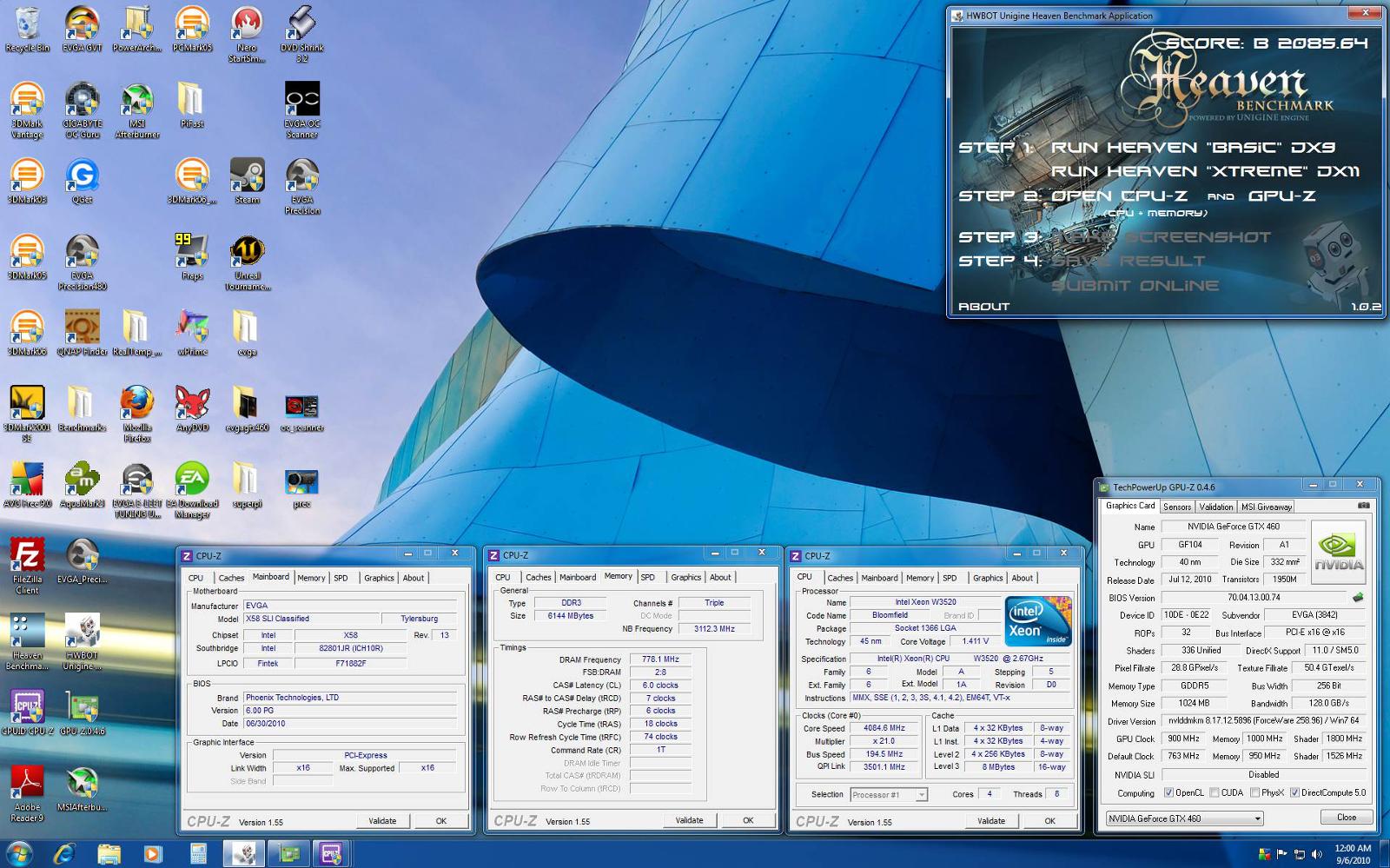Open Benchmarks folder on desktop
1390x868 pixels.
click(82, 408)
